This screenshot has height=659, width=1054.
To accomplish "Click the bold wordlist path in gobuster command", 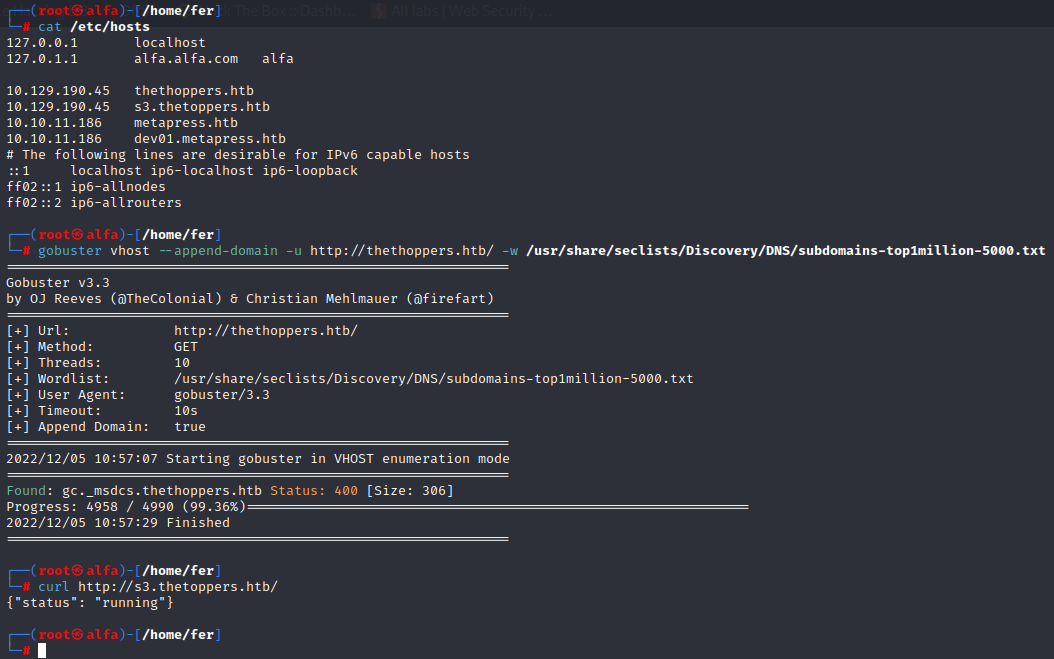I will pyautogui.click(x=786, y=251).
